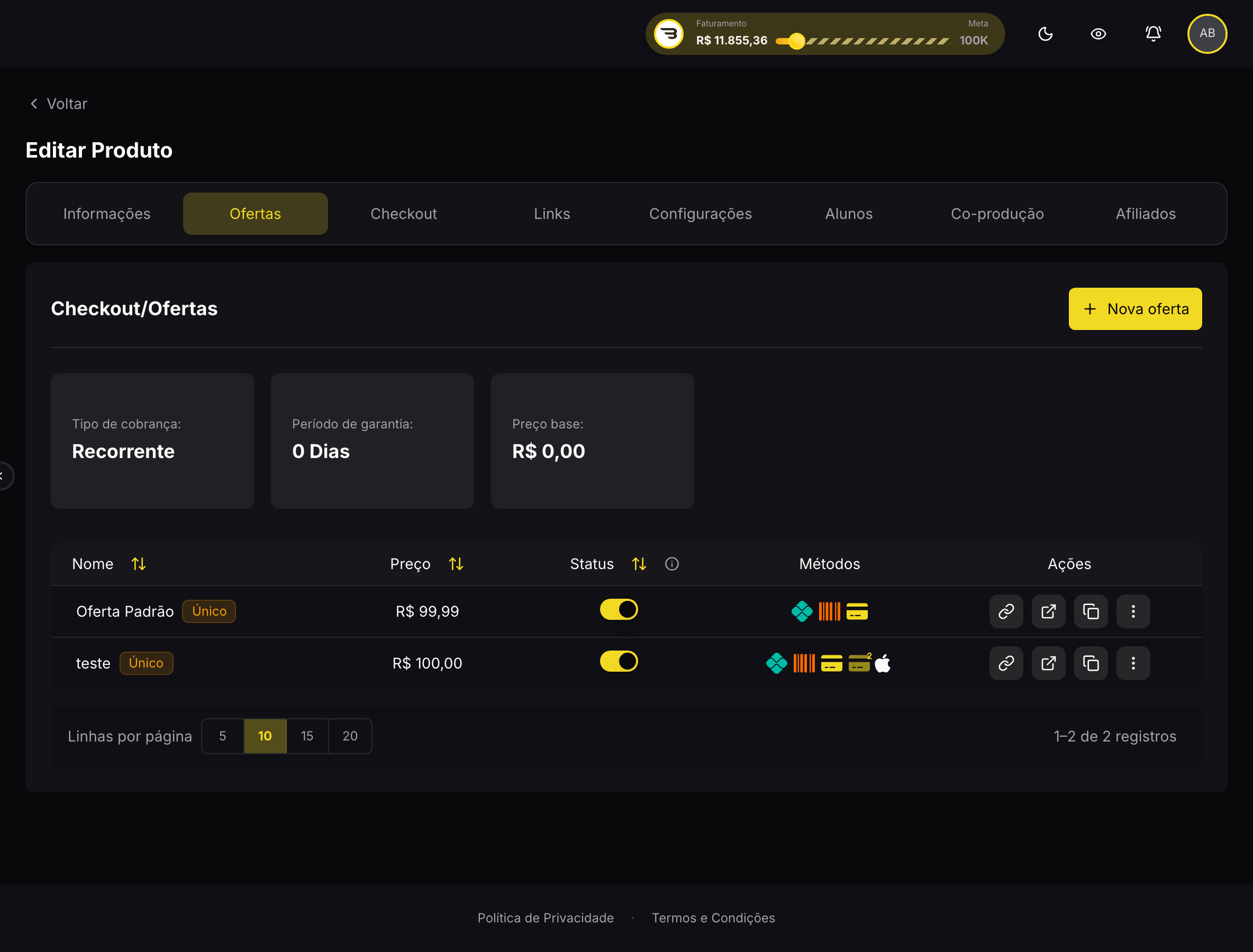Click the Status info circle icon
The width and height of the screenshot is (1253, 952).
672,564
